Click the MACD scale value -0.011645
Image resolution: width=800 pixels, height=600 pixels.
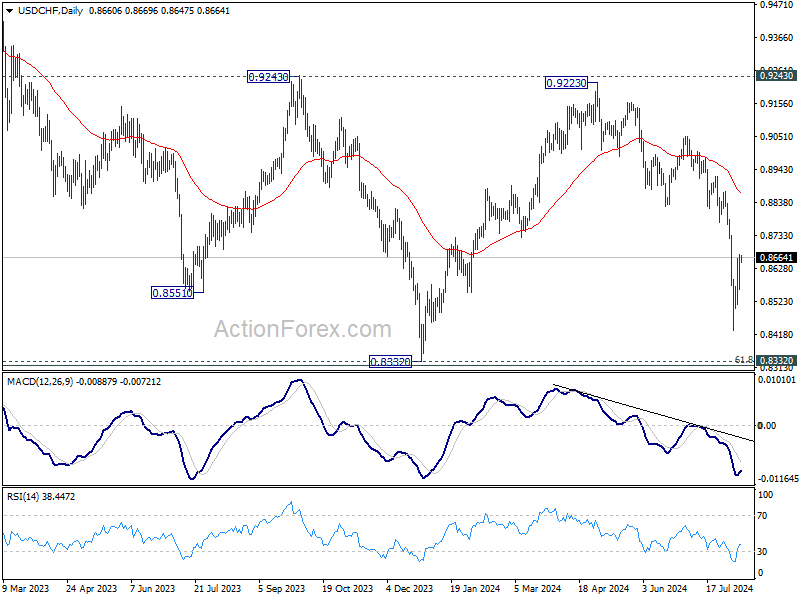click(x=778, y=479)
